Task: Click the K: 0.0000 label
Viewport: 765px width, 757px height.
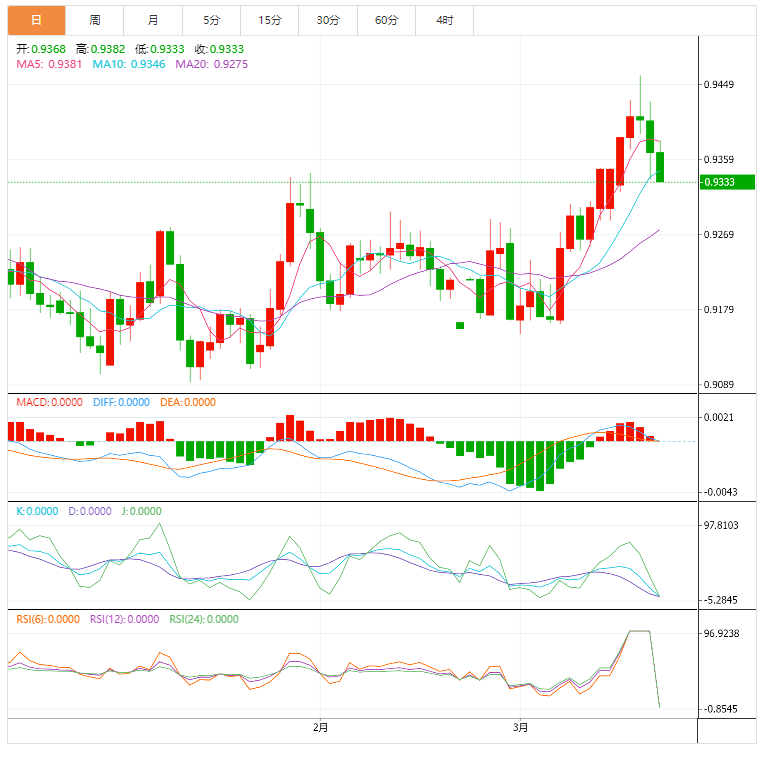Action: pos(37,511)
